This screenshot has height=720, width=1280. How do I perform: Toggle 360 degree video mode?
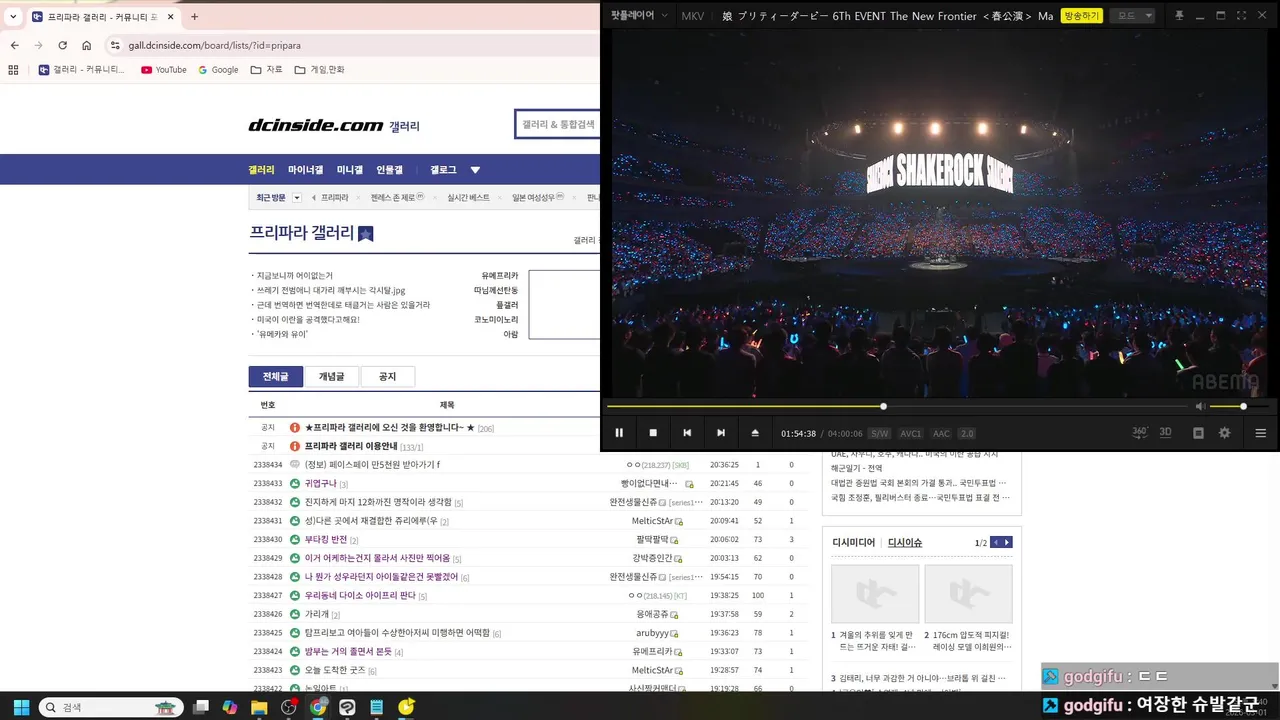pyautogui.click(x=1139, y=432)
